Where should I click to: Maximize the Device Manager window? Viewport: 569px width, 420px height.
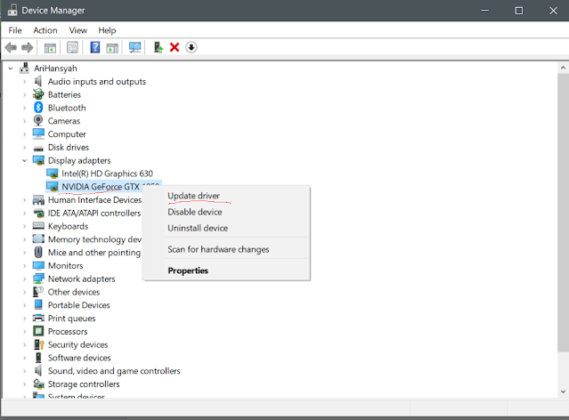[519, 11]
